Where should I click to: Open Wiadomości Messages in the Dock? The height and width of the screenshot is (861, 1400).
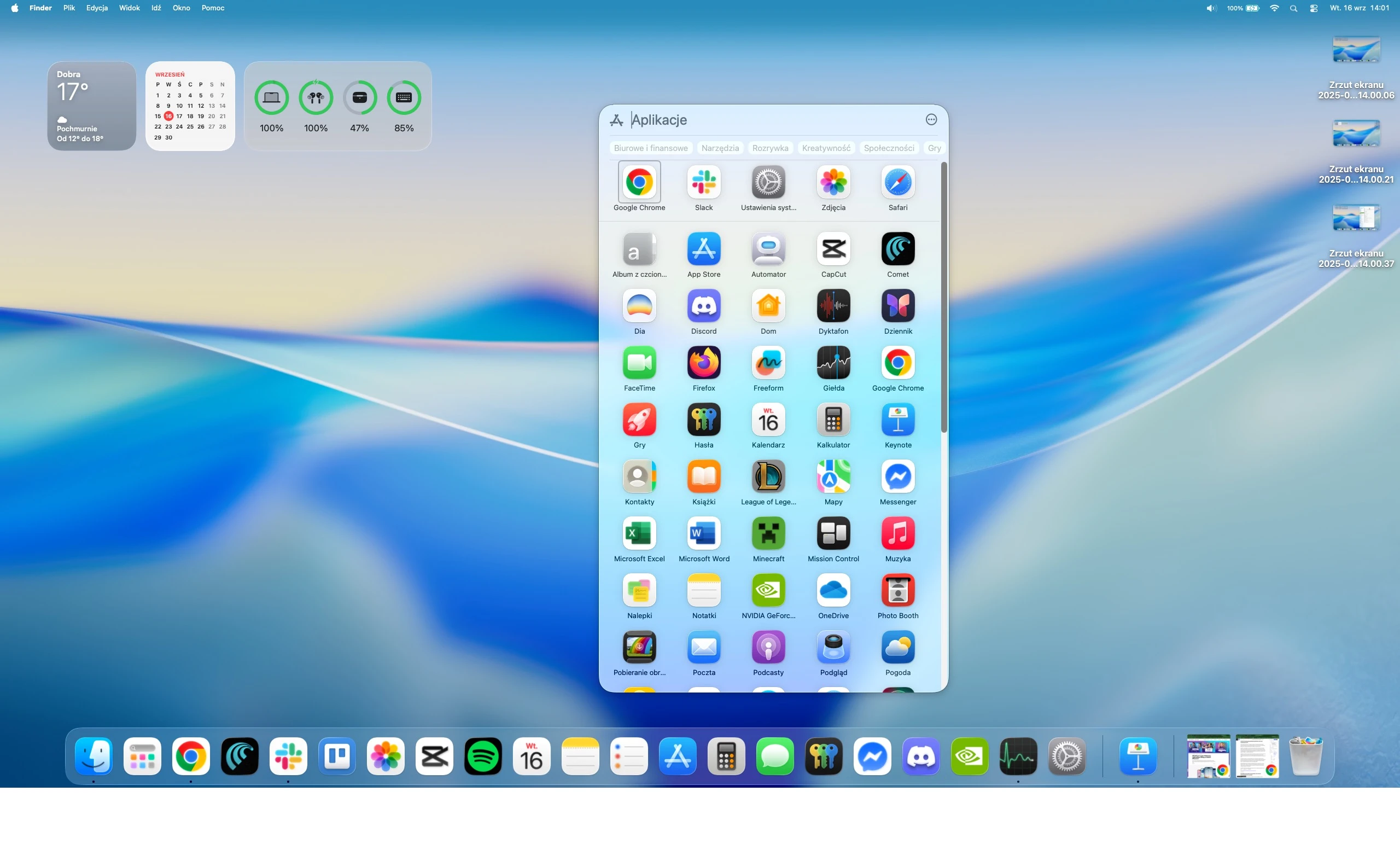coord(775,757)
